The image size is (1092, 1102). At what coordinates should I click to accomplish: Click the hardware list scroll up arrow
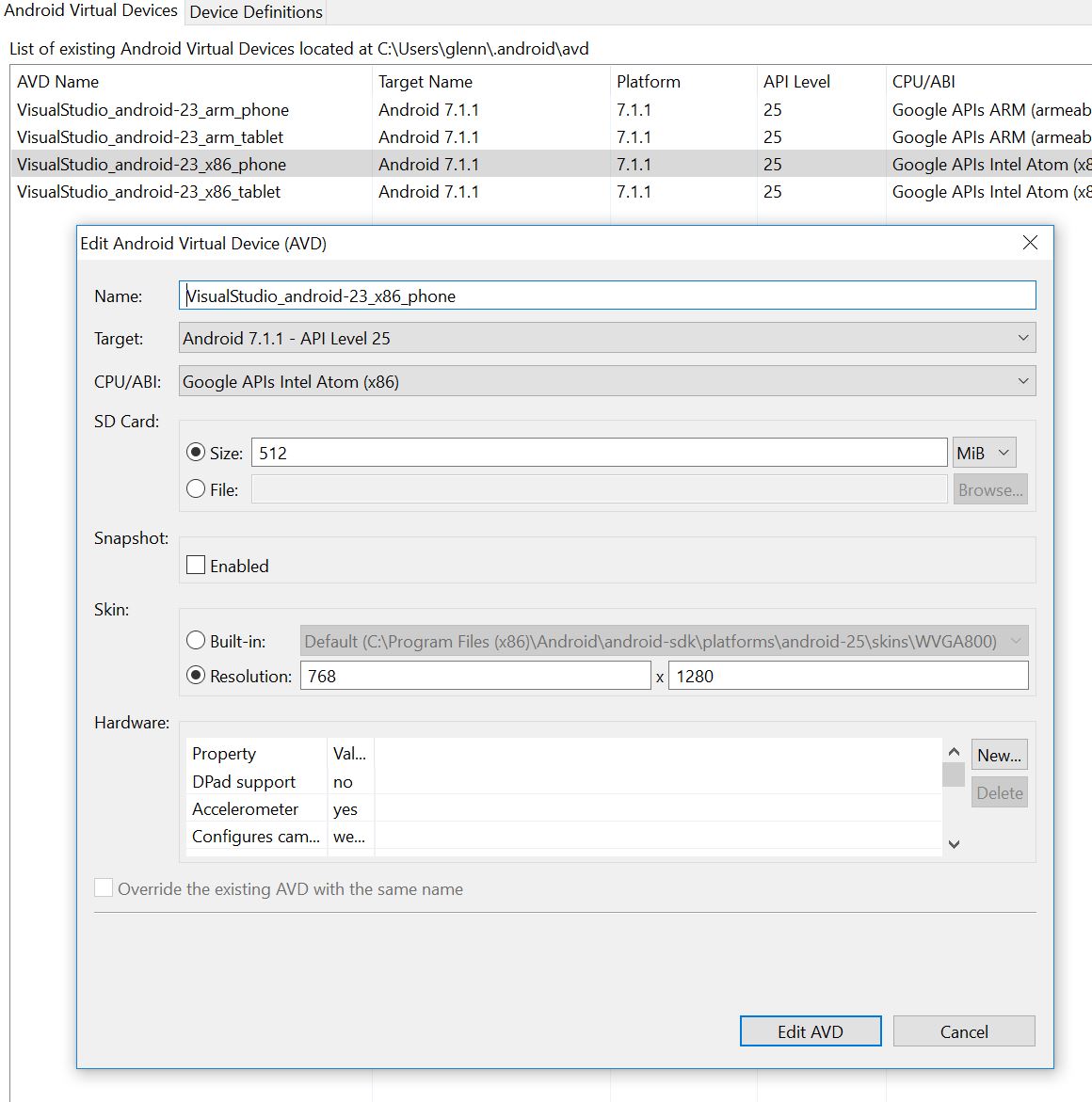(x=954, y=752)
